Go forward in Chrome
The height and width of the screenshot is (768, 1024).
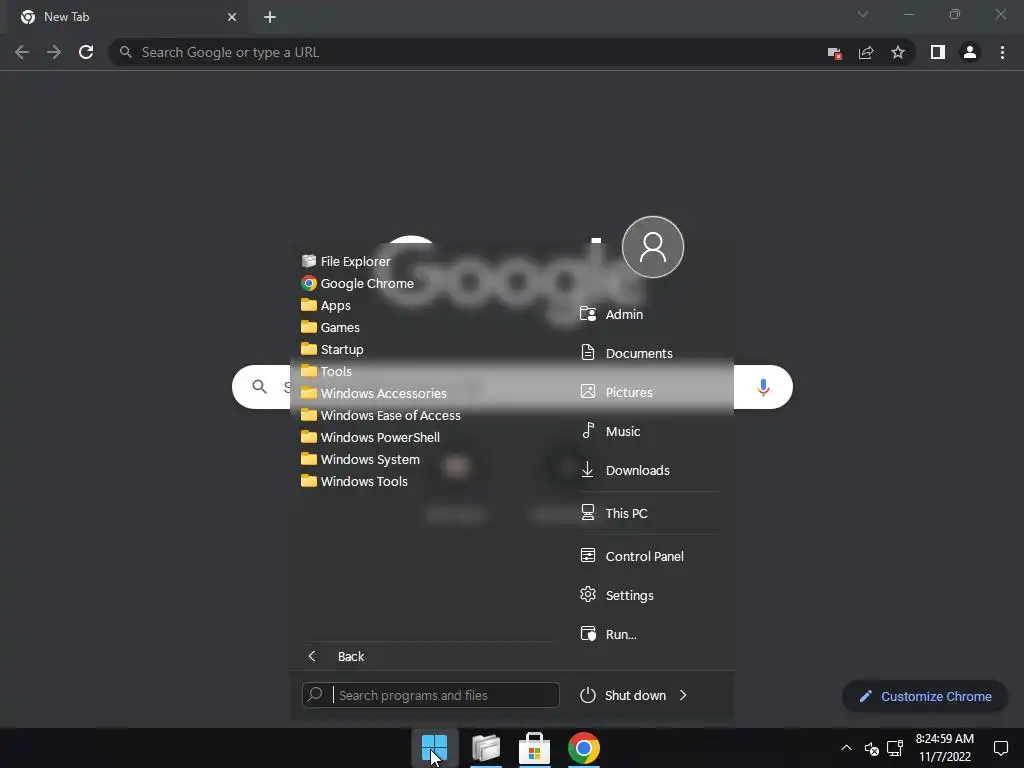54,52
